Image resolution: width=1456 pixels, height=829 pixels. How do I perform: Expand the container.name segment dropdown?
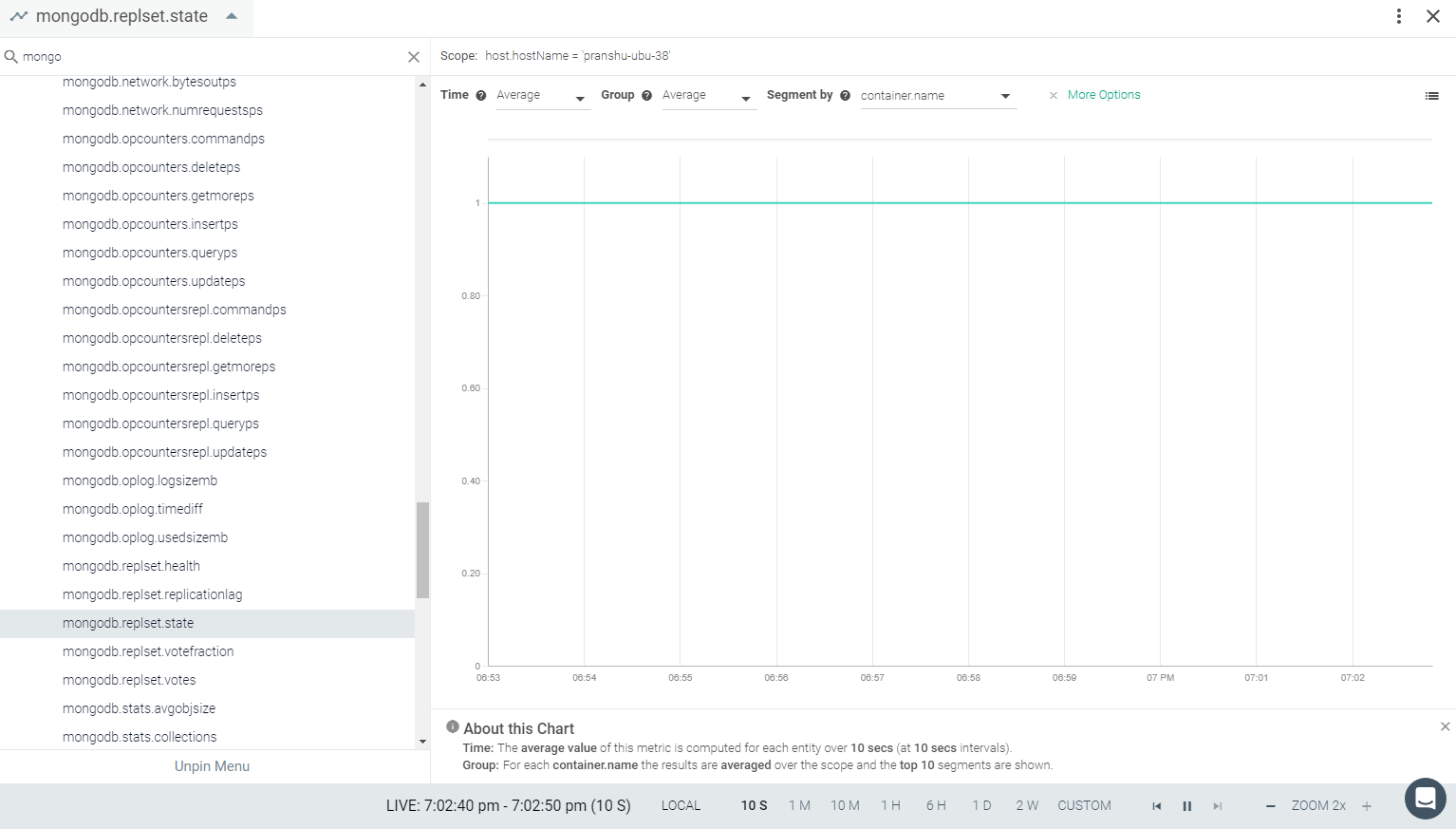pos(938,96)
